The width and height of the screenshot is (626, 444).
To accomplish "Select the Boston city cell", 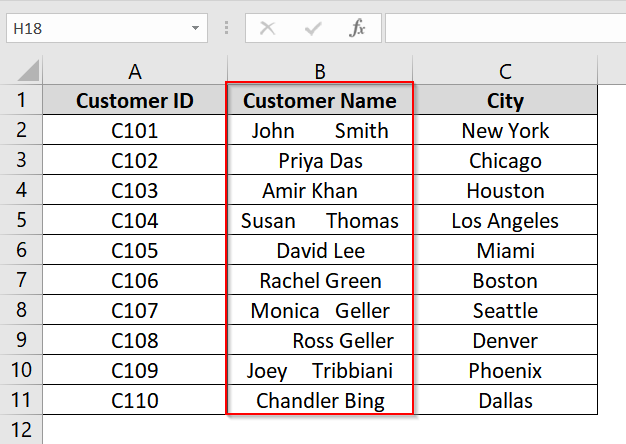I will pyautogui.click(x=505, y=279).
